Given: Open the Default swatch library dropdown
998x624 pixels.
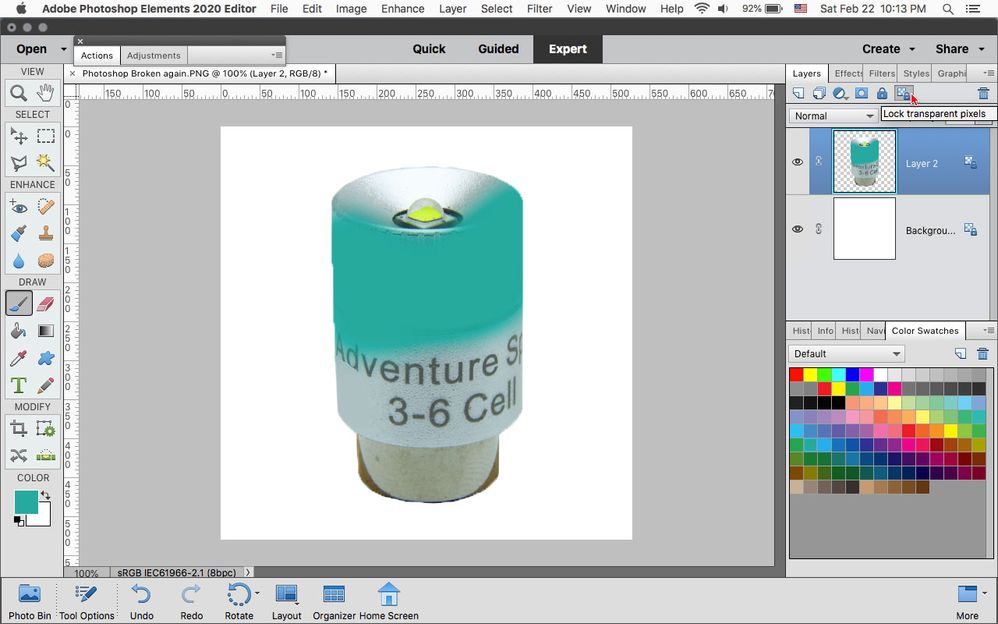Looking at the screenshot, I should coord(846,353).
